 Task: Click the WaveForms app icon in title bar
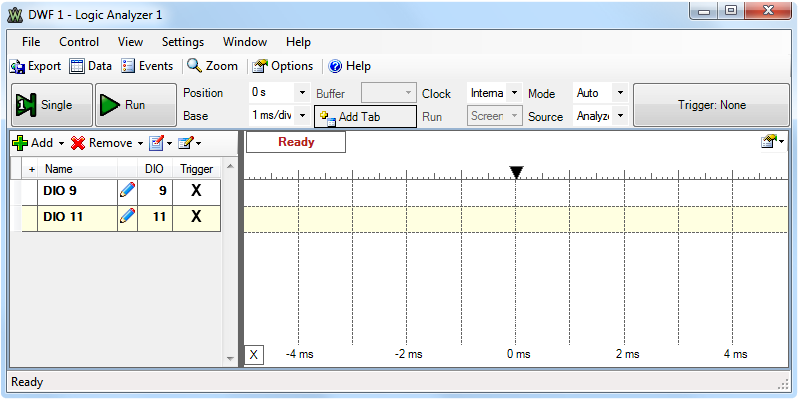(x=16, y=15)
